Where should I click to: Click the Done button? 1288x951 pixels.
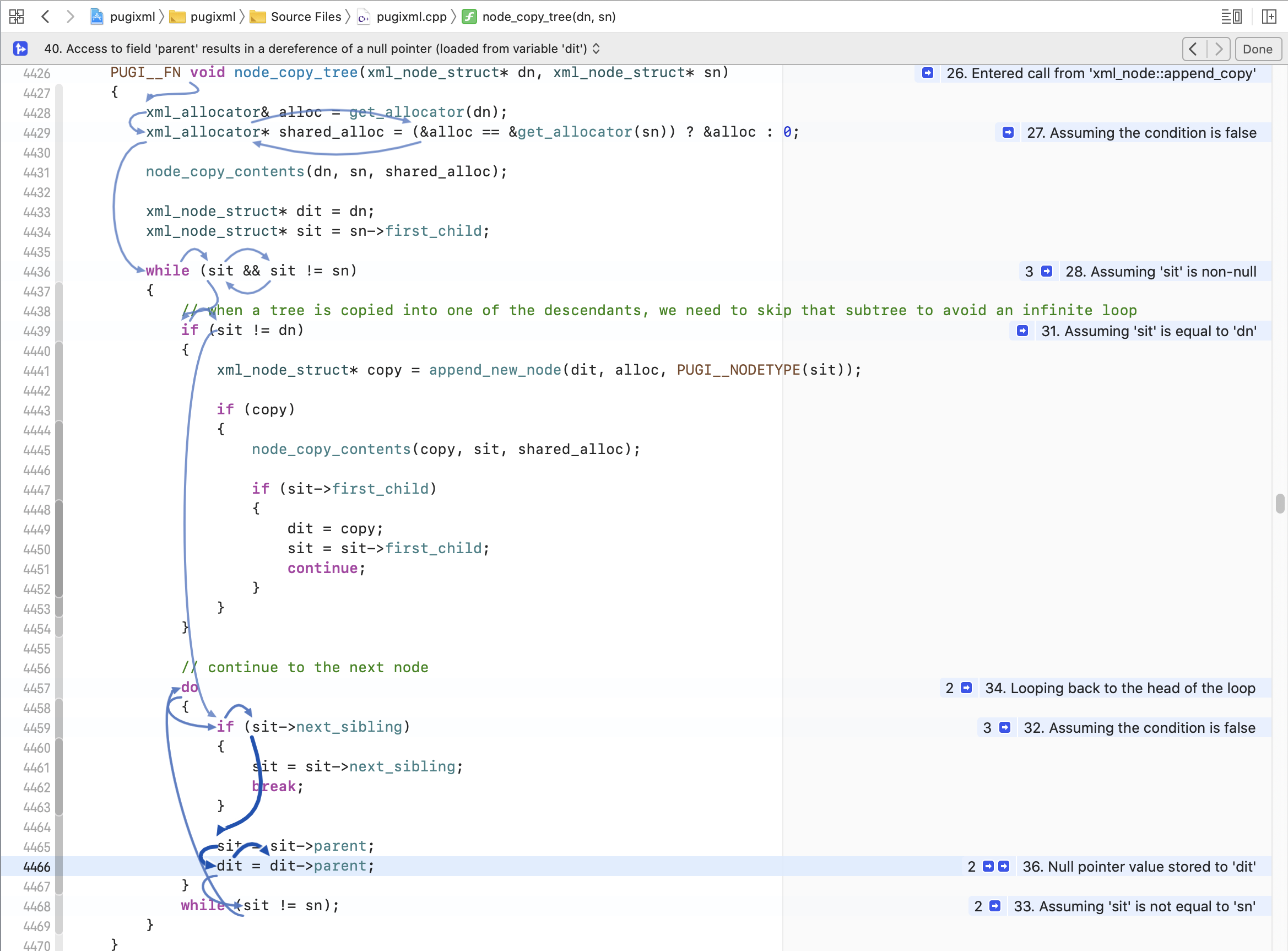[1258, 49]
